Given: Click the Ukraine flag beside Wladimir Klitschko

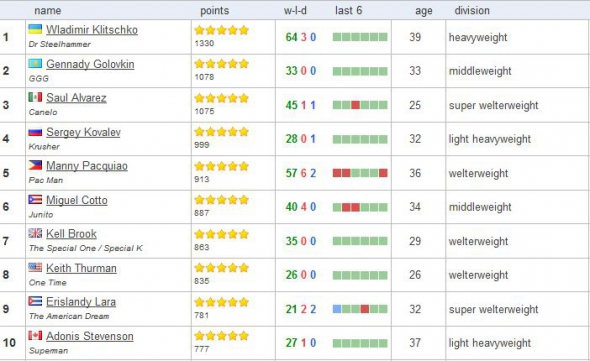Looking at the screenshot, I should tap(35, 29).
